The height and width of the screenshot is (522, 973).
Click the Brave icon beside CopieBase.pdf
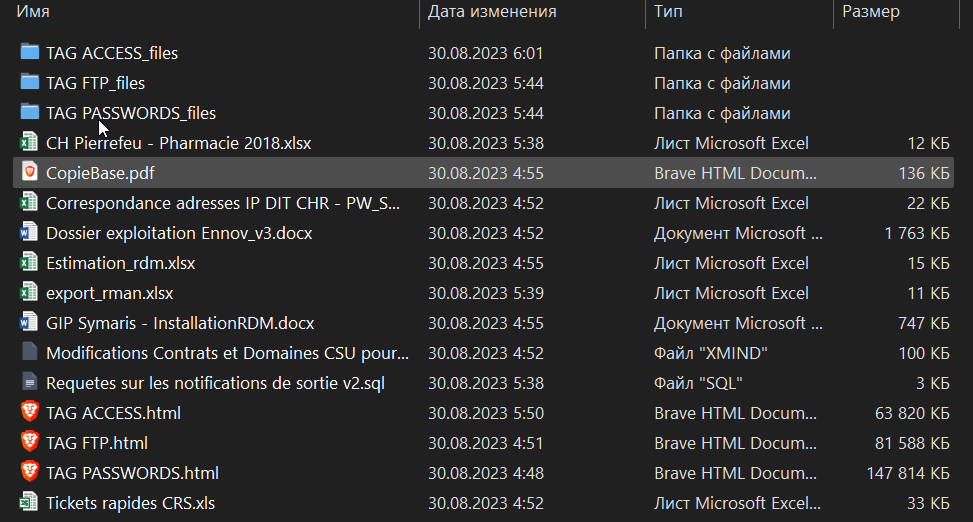coord(29,171)
